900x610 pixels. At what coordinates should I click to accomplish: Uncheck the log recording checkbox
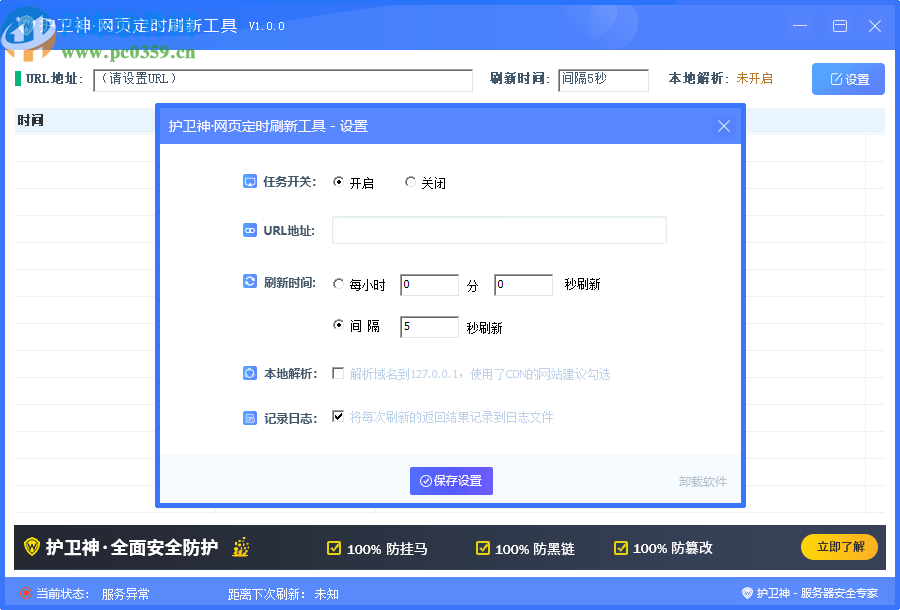pyautogui.click(x=339, y=418)
